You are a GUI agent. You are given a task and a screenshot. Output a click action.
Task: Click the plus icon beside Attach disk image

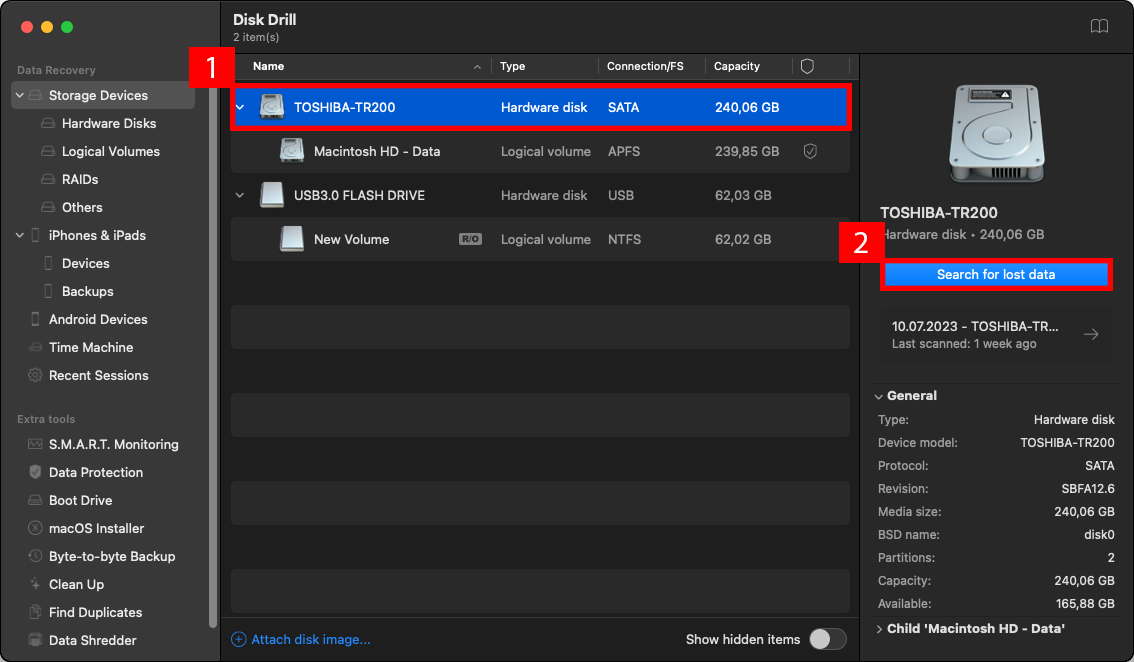pos(239,640)
